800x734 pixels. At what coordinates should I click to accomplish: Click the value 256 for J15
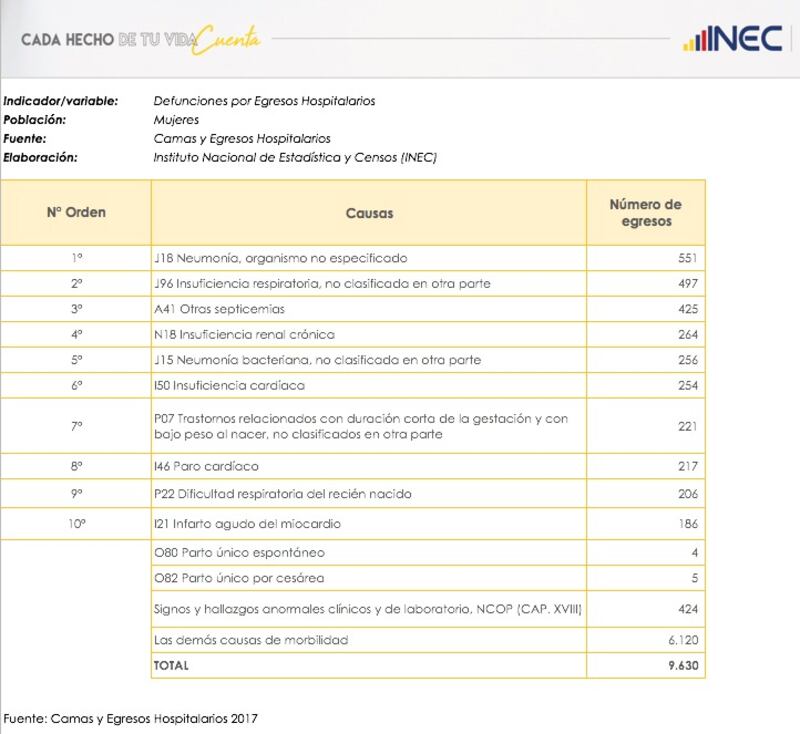coord(687,360)
